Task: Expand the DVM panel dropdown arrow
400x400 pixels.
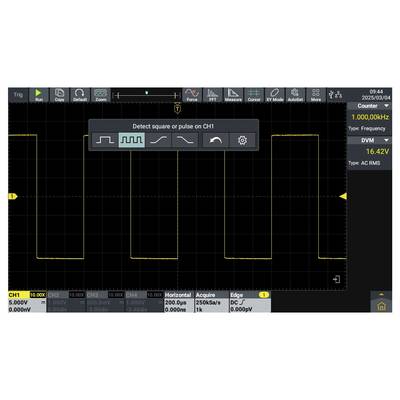Action: click(x=387, y=140)
